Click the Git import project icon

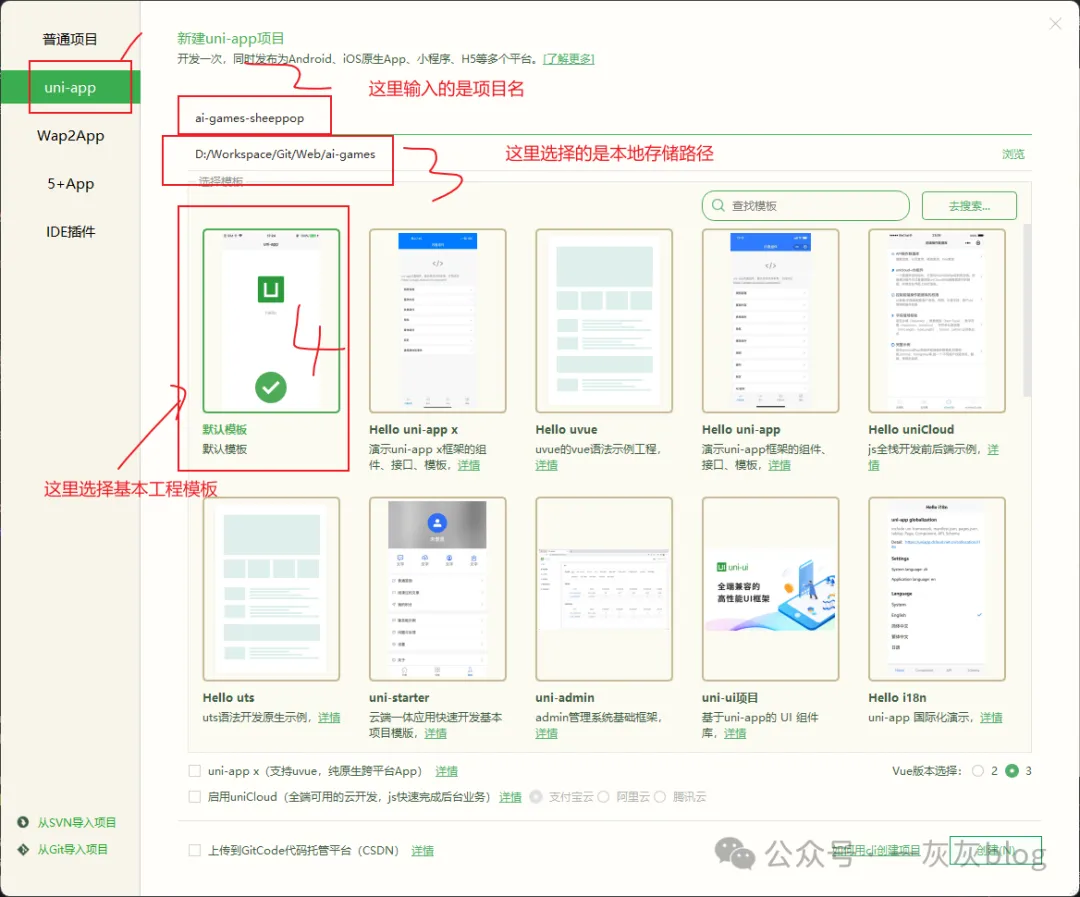coord(23,849)
